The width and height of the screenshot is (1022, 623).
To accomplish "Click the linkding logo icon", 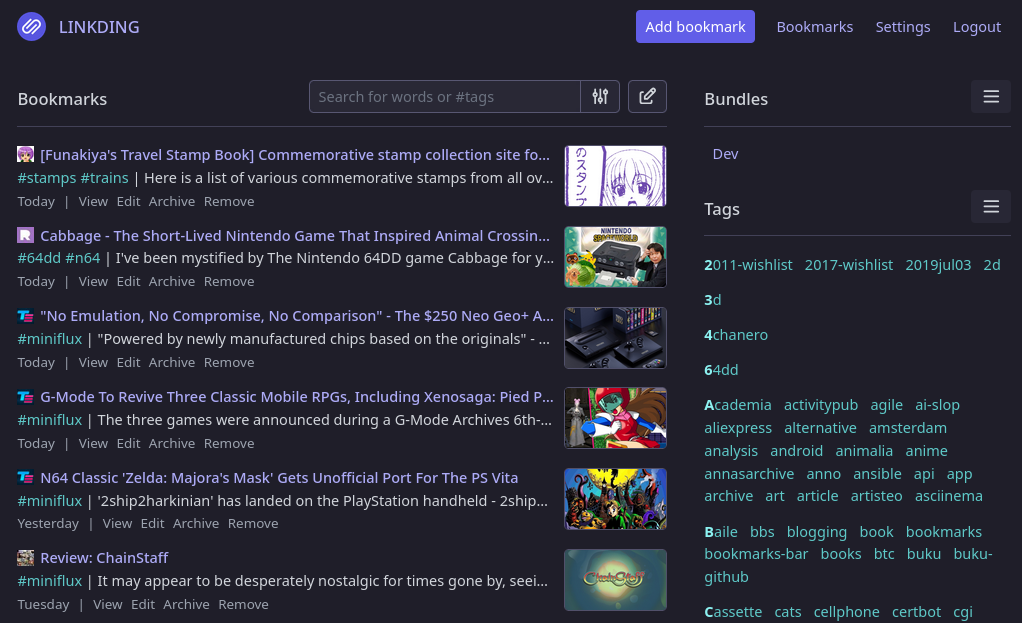I will coord(31,27).
